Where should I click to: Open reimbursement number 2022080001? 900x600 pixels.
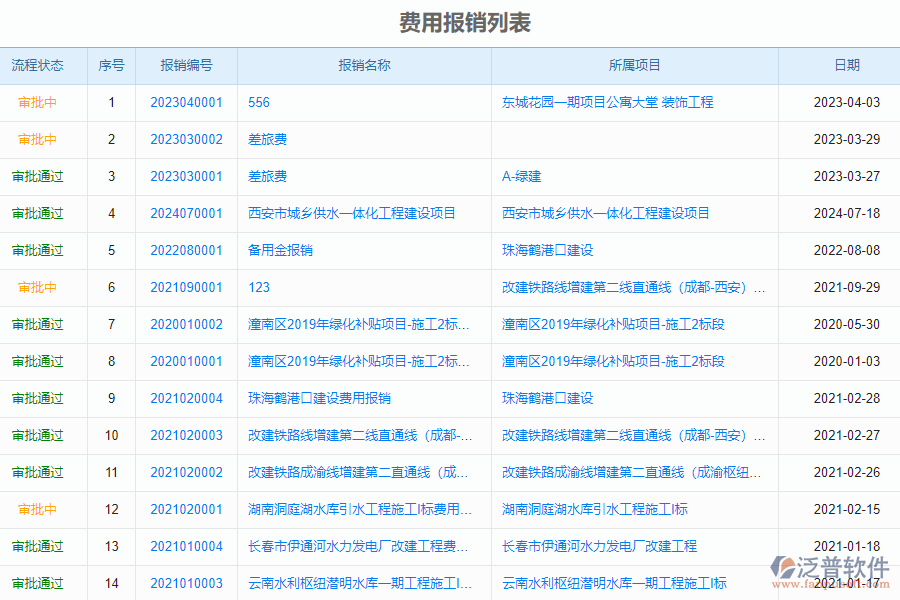pyautogui.click(x=185, y=250)
